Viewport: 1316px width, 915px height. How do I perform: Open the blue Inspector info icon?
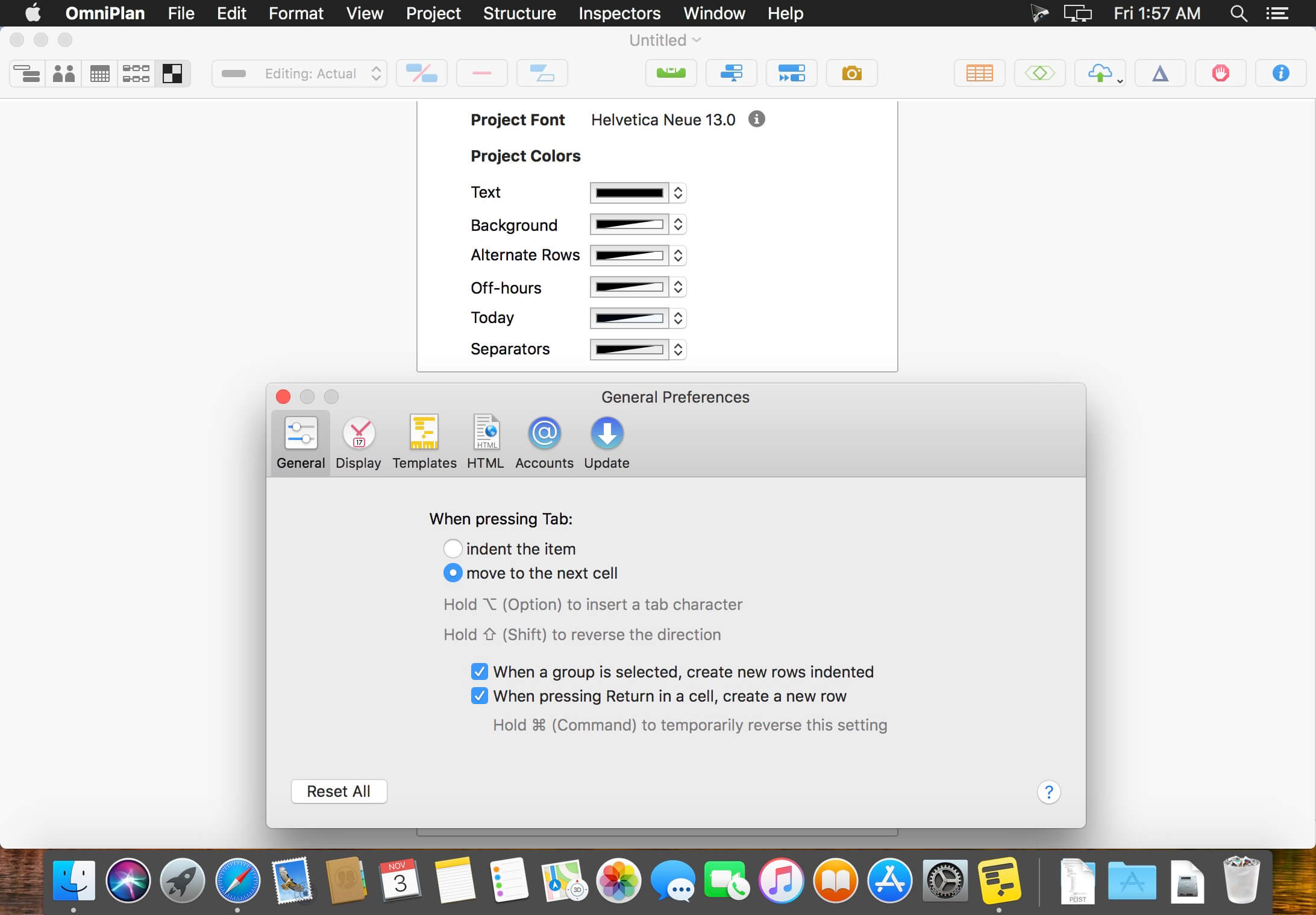(1280, 74)
